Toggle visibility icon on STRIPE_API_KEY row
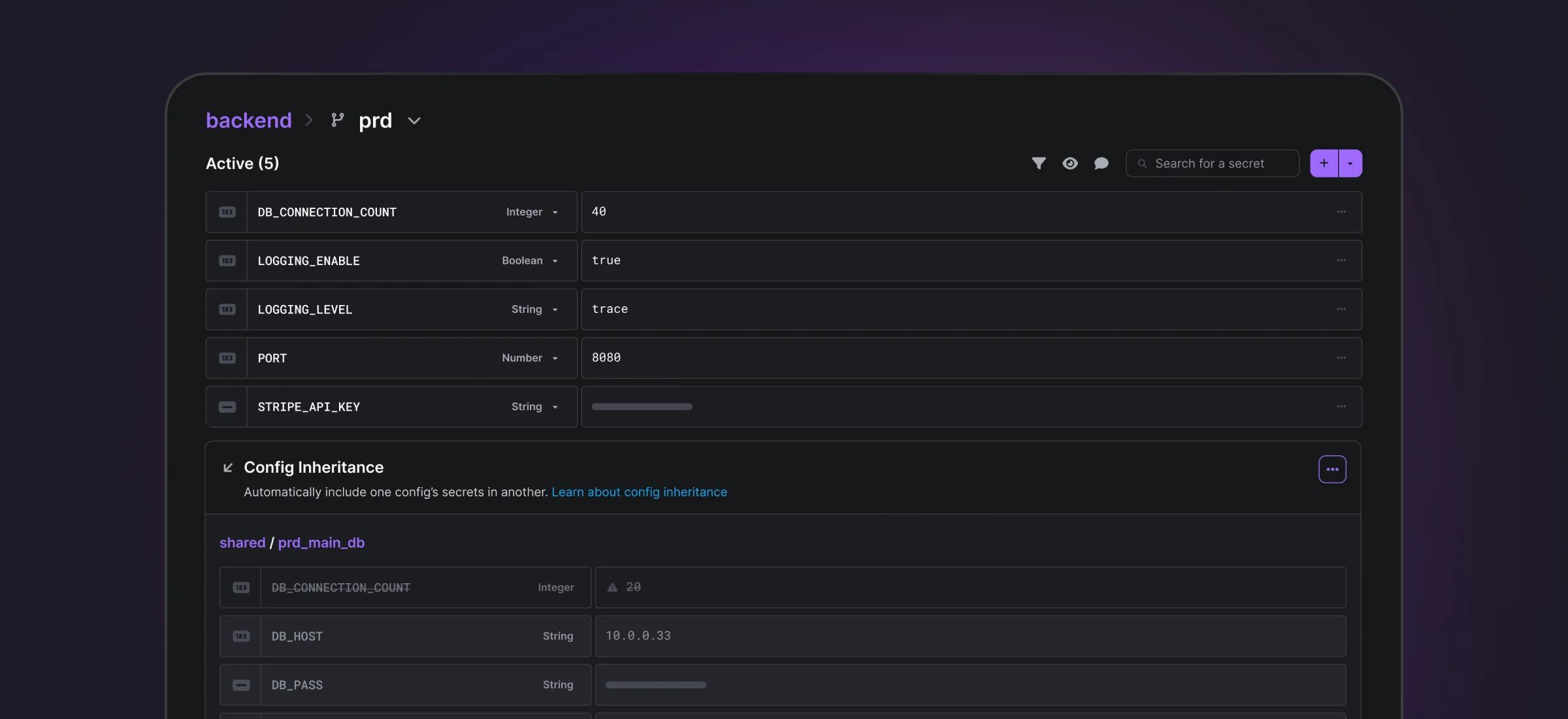The width and height of the screenshot is (1568, 719). tap(227, 407)
